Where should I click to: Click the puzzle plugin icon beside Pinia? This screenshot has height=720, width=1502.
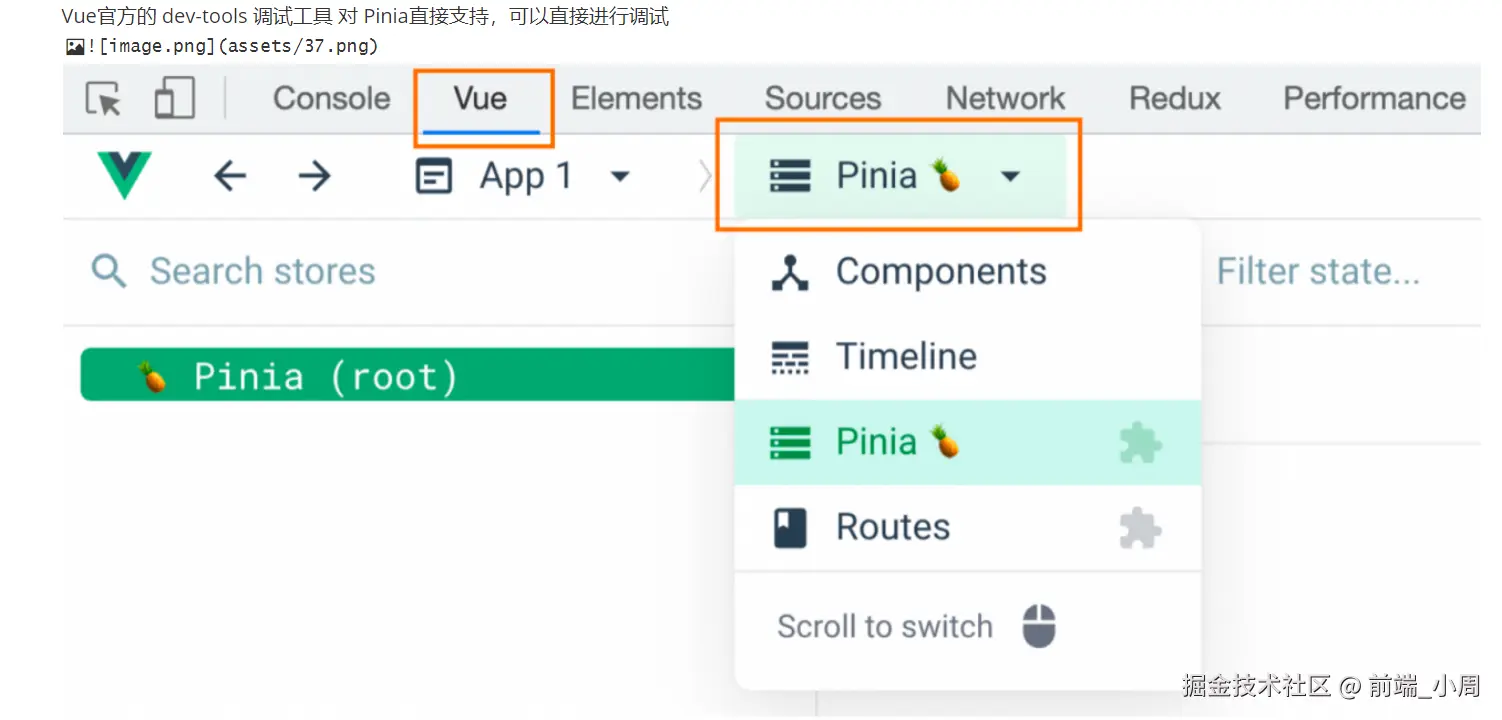pyautogui.click(x=1140, y=443)
